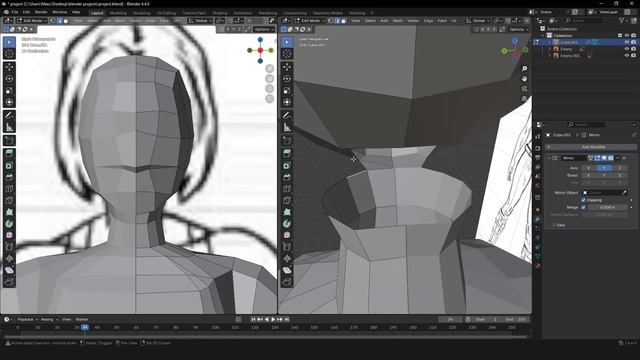Select the Loop Cut tool in left viewport

tap(9, 189)
